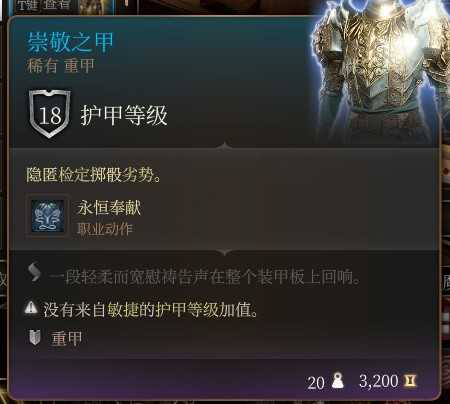Click the item title 崇敬之甲
Image resolution: width=450 pixels, height=404 pixels.
point(70,42)
